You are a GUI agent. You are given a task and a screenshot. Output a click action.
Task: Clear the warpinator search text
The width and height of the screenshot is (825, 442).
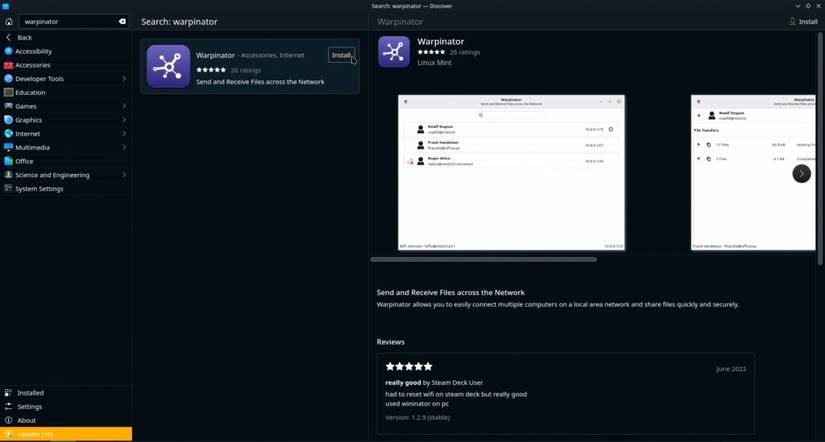[x=122, y=21]
